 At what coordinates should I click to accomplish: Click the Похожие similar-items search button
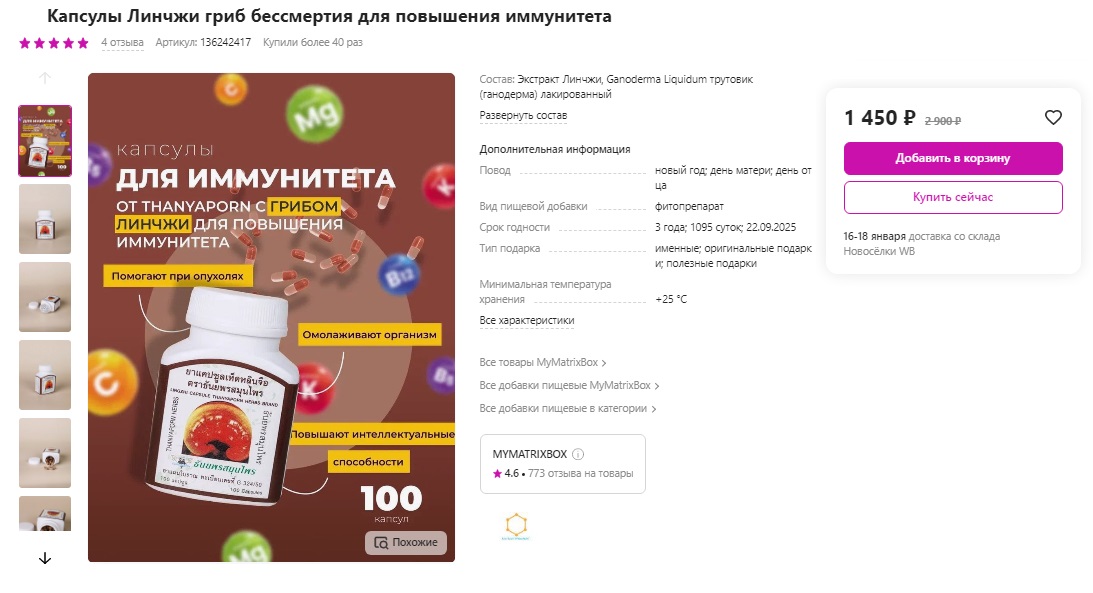[x=406, y=543]
